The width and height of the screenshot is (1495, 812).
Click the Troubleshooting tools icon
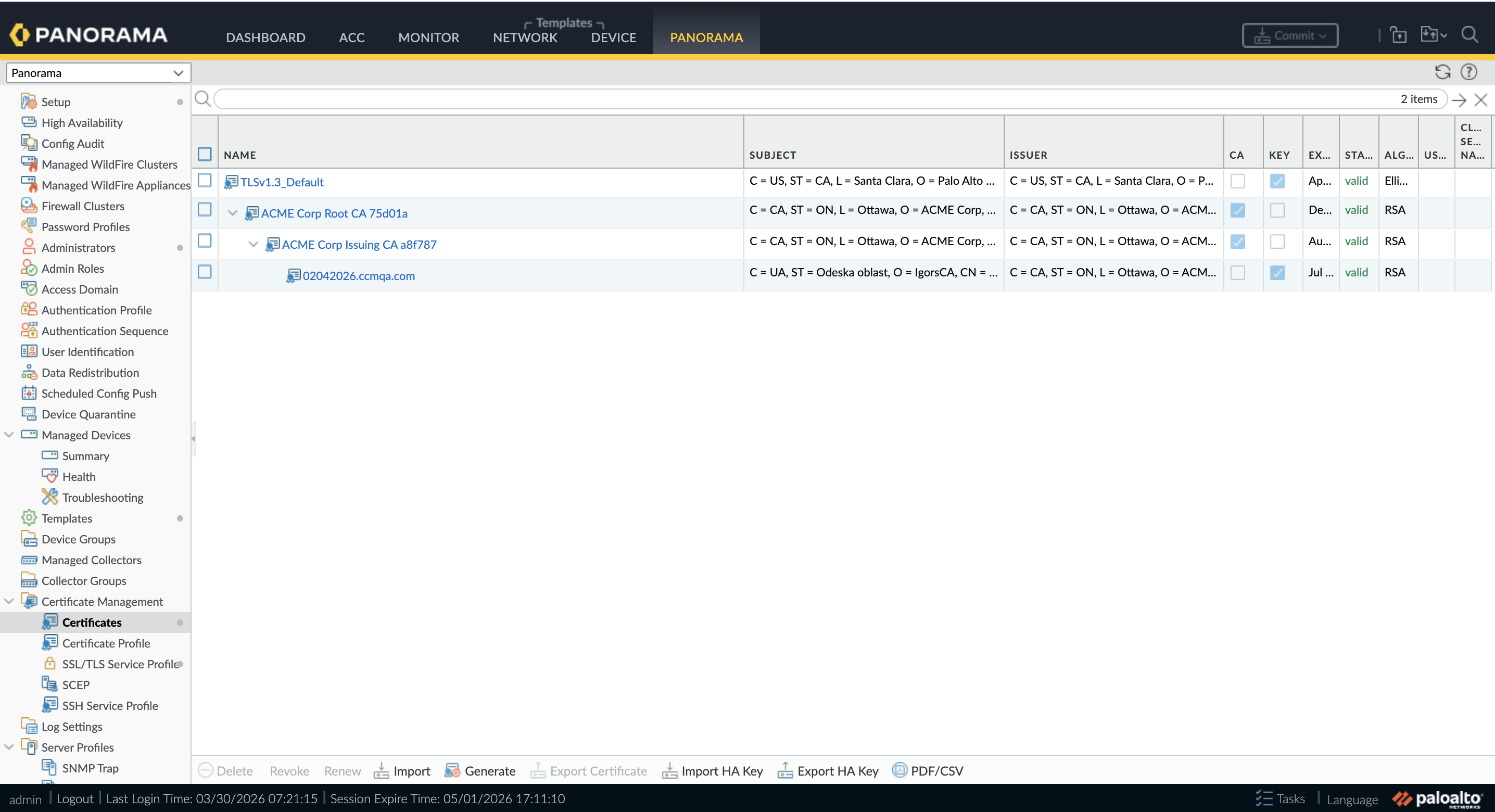click(50, 497)
